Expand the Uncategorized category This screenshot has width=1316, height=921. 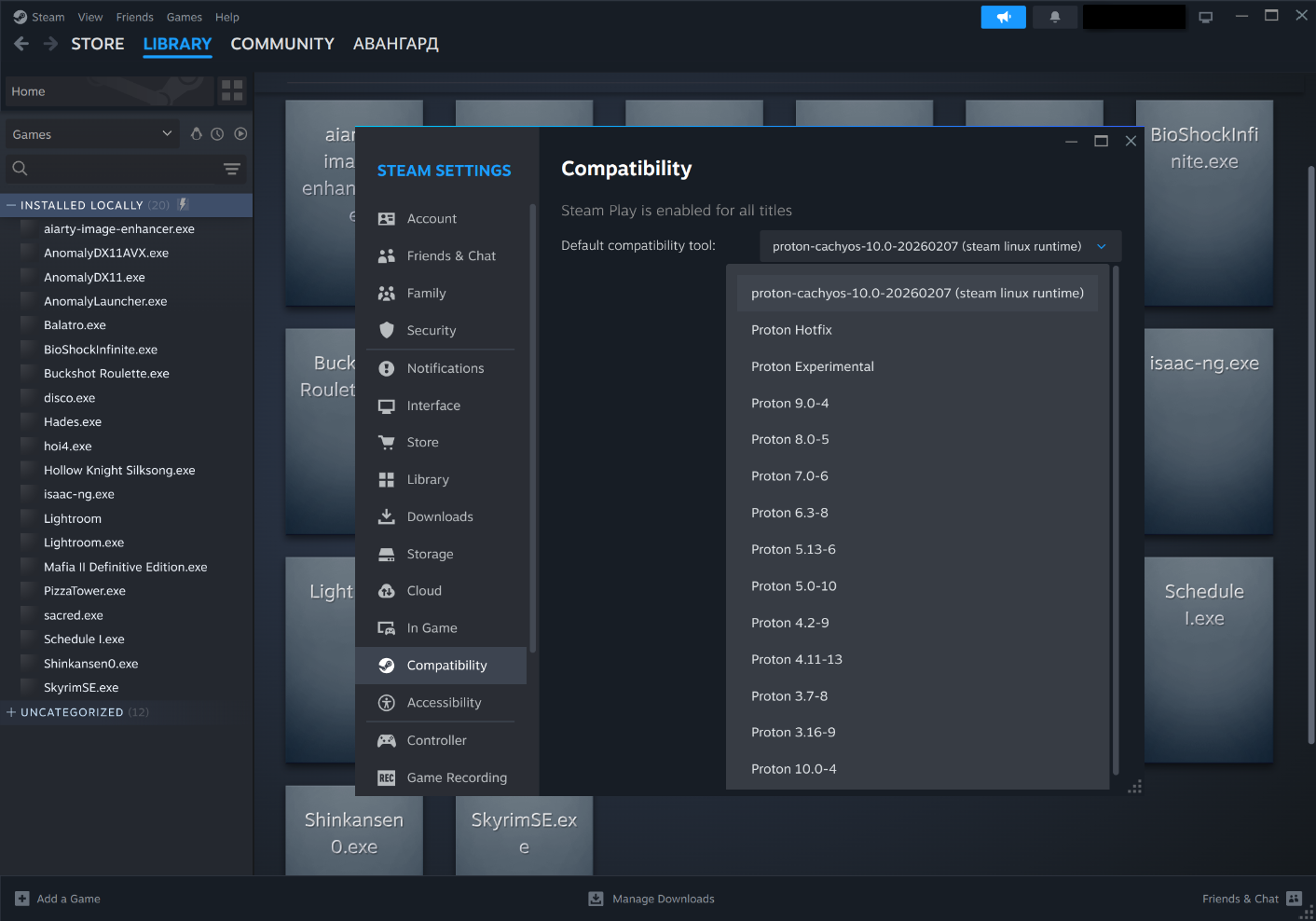tap(11, 712)
